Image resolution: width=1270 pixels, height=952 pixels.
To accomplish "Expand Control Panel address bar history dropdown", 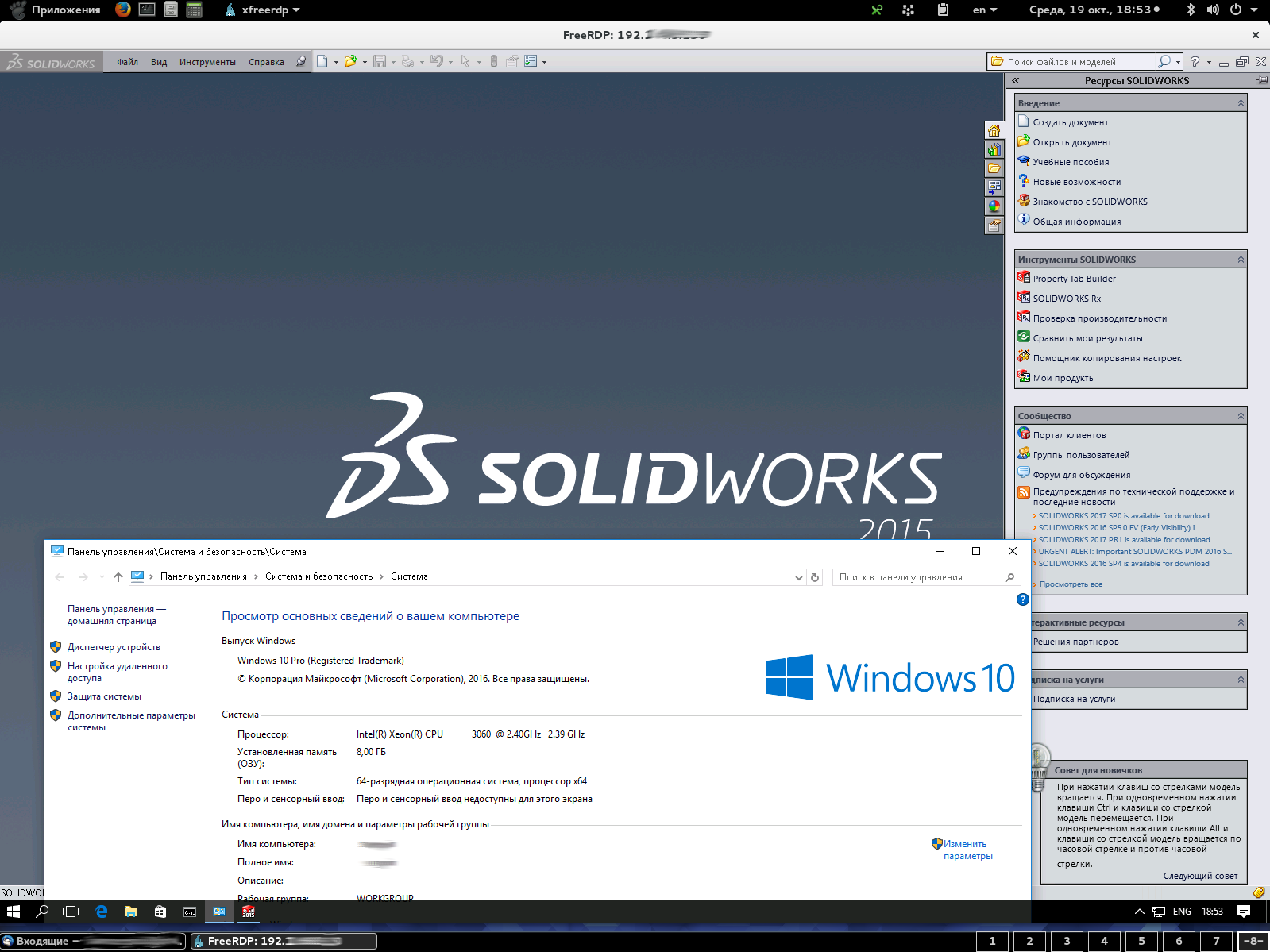I will 798,577.
